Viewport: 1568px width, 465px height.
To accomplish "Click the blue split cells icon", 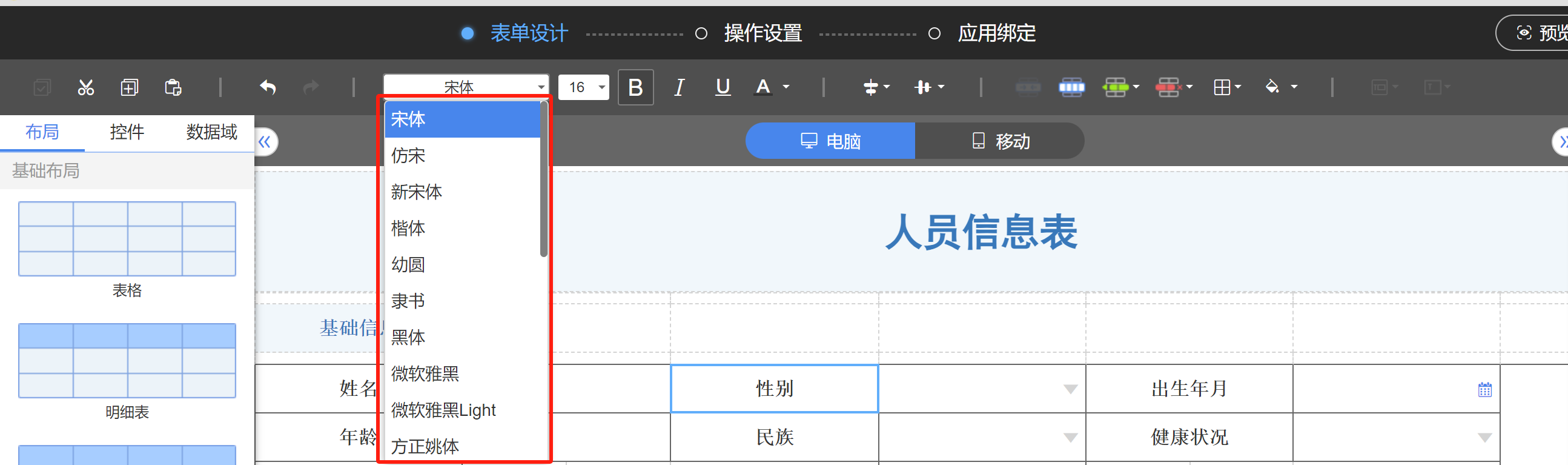I will [x=1072, y=88].
